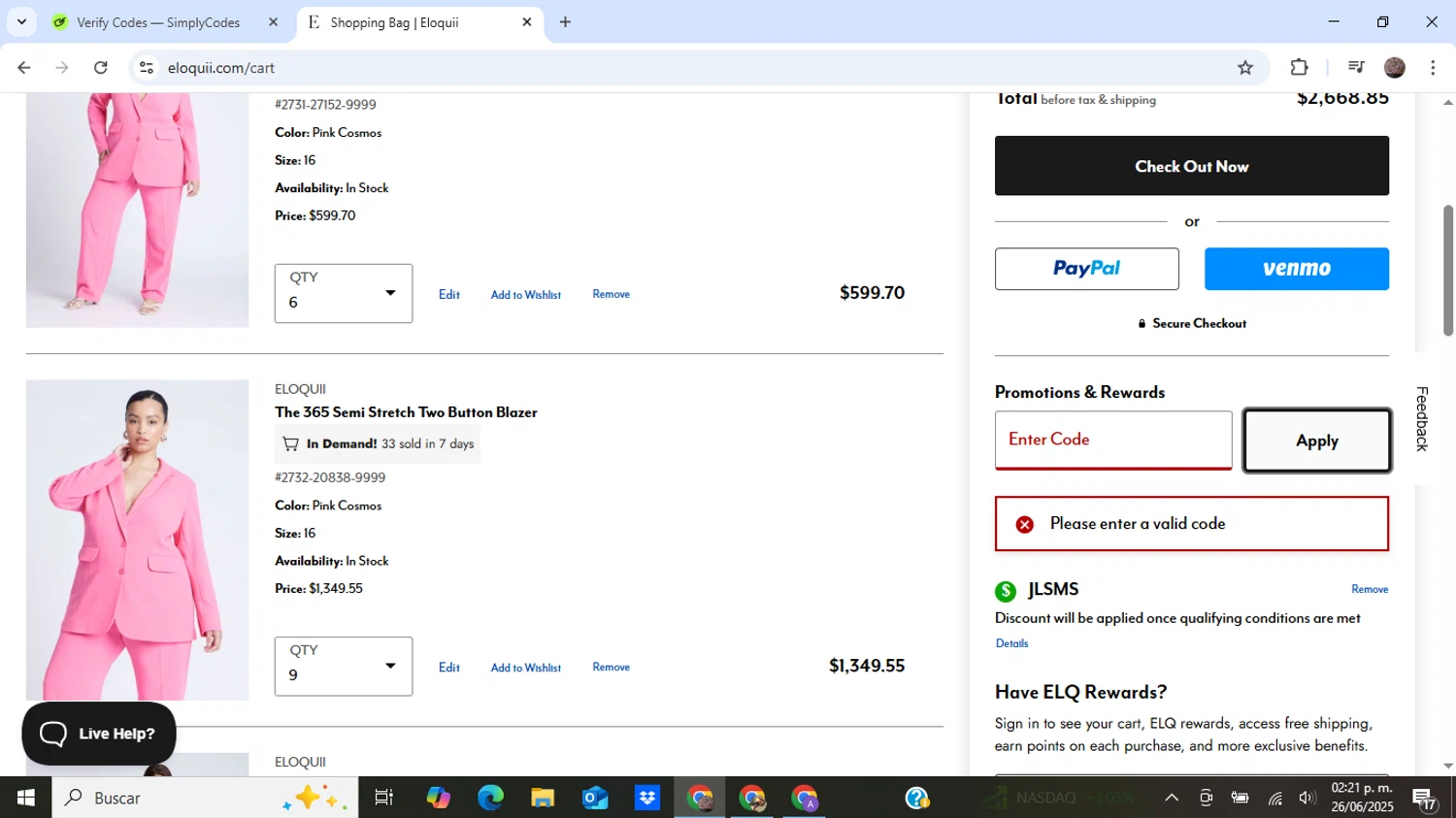The height and width of the screenshot is (818, 1456).
Task: Open the clock showing 02:21 p. m.
Action: (1361, 798)
